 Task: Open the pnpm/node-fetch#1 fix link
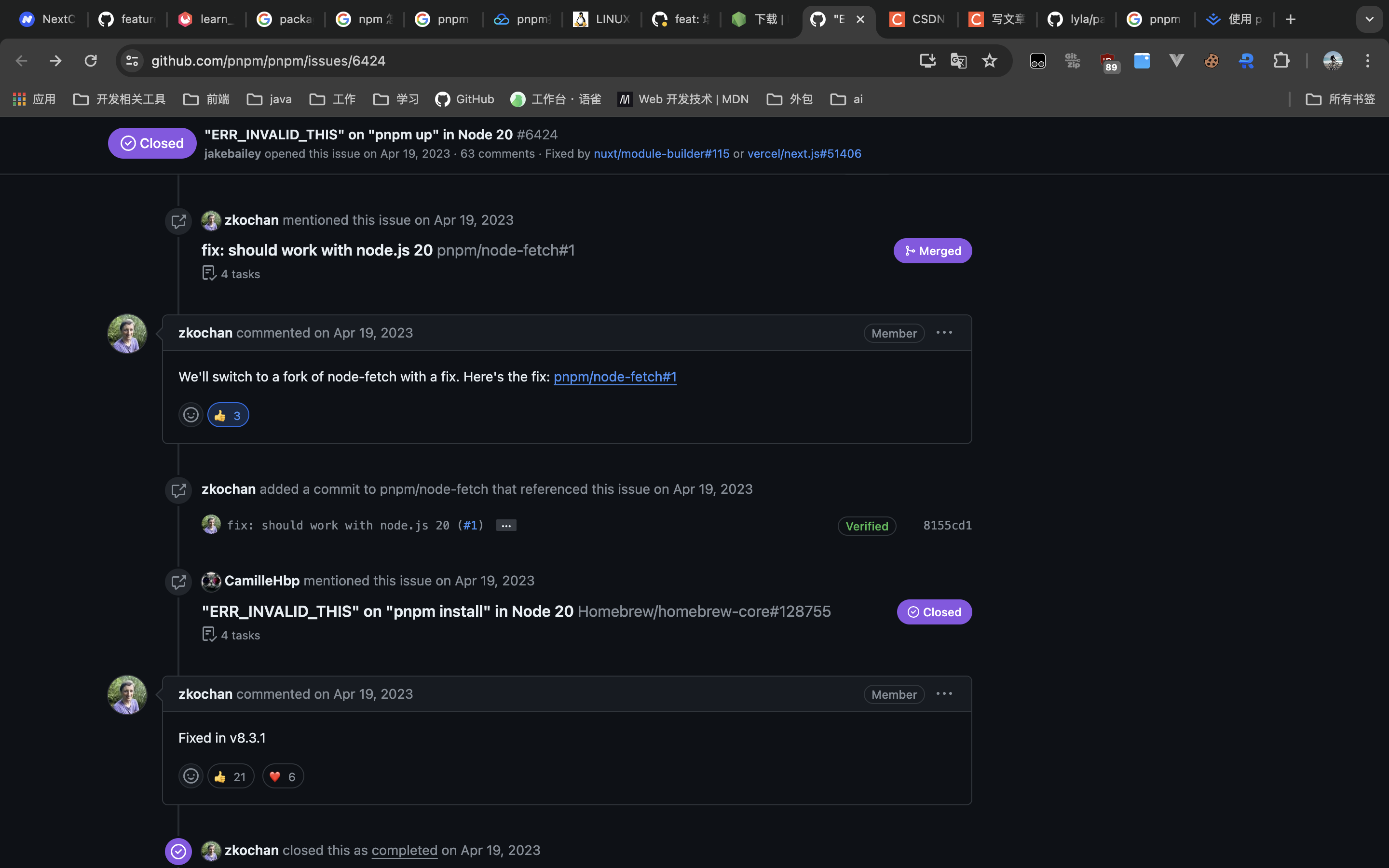point(614,377)
